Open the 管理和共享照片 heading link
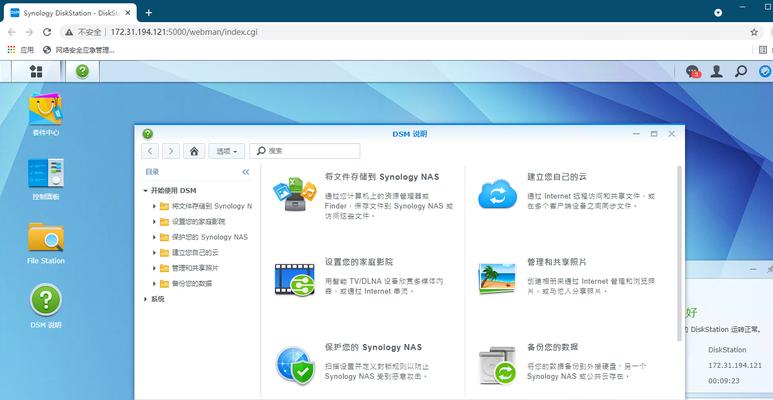This screenshot has height=400, width=773. tap(557, 262)
